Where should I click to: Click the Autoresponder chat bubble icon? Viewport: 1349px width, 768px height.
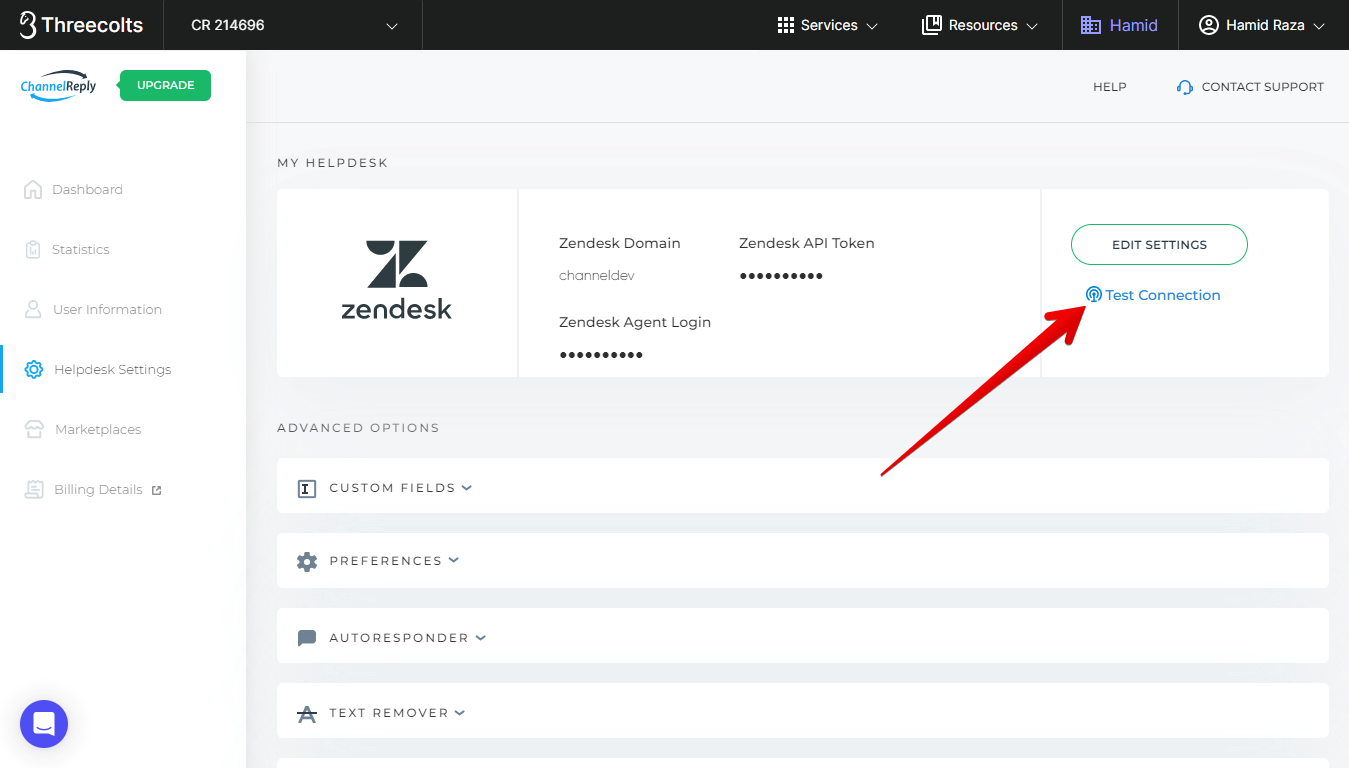(307, 638)
